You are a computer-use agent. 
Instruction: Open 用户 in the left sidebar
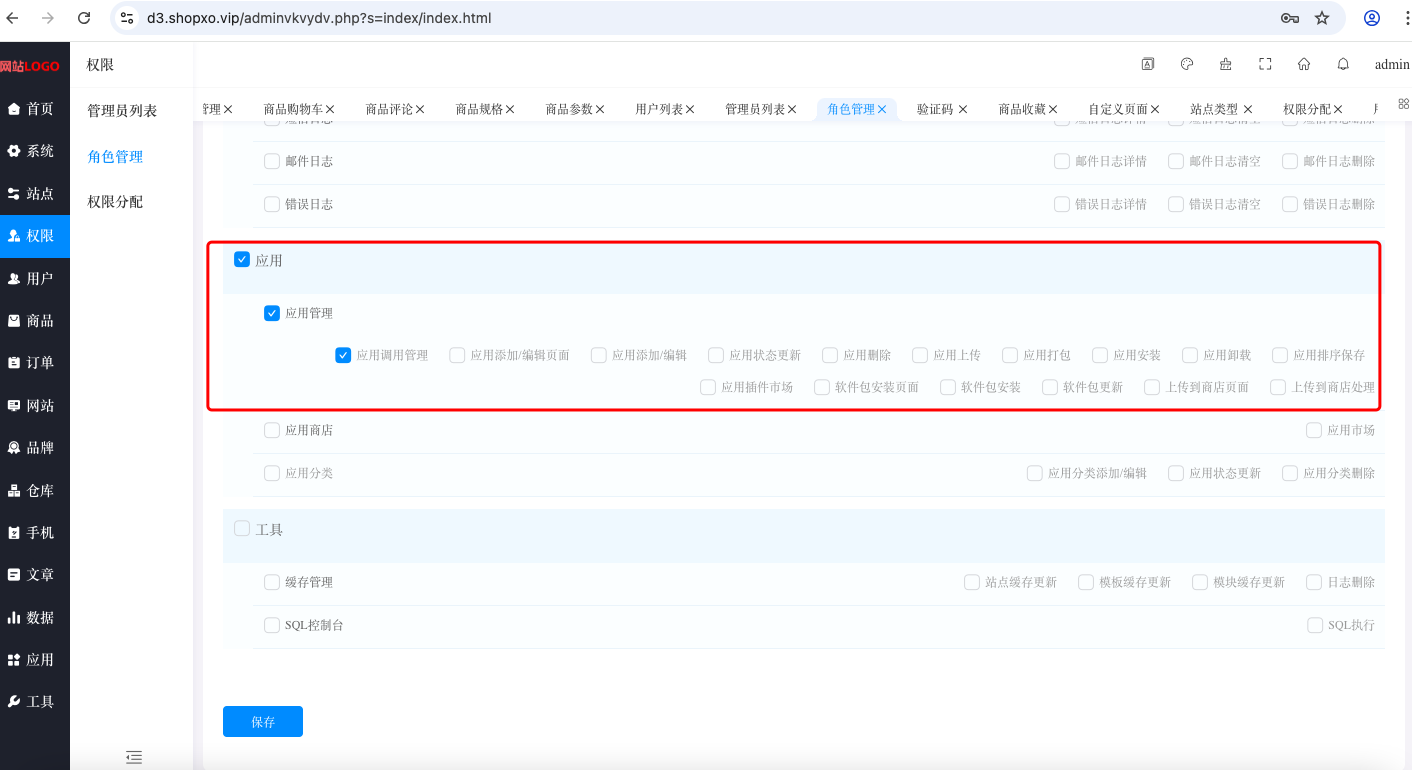pos(35,279)
